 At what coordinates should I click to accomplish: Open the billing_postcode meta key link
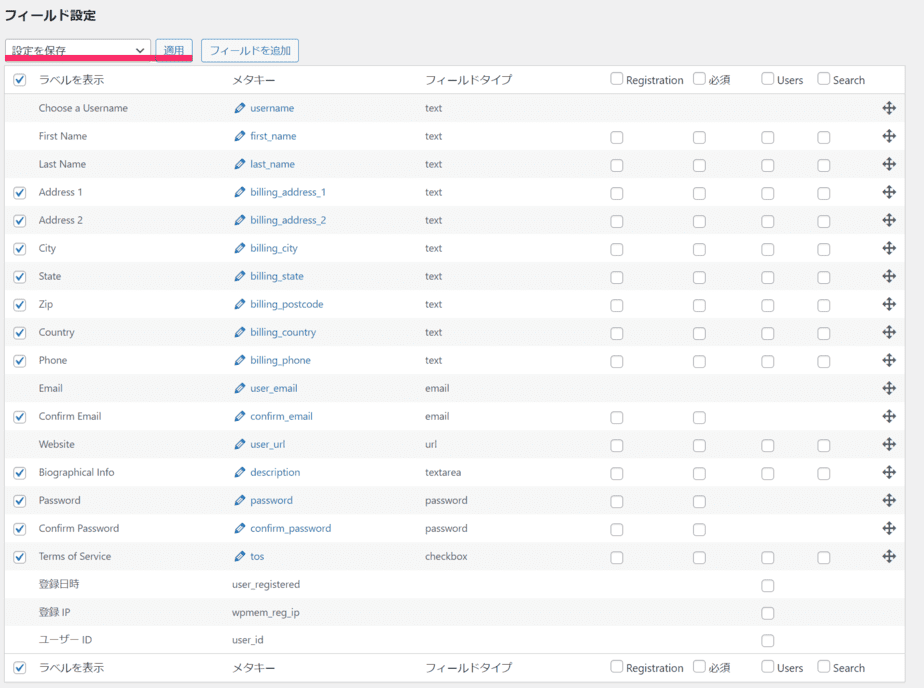point(286,304)
